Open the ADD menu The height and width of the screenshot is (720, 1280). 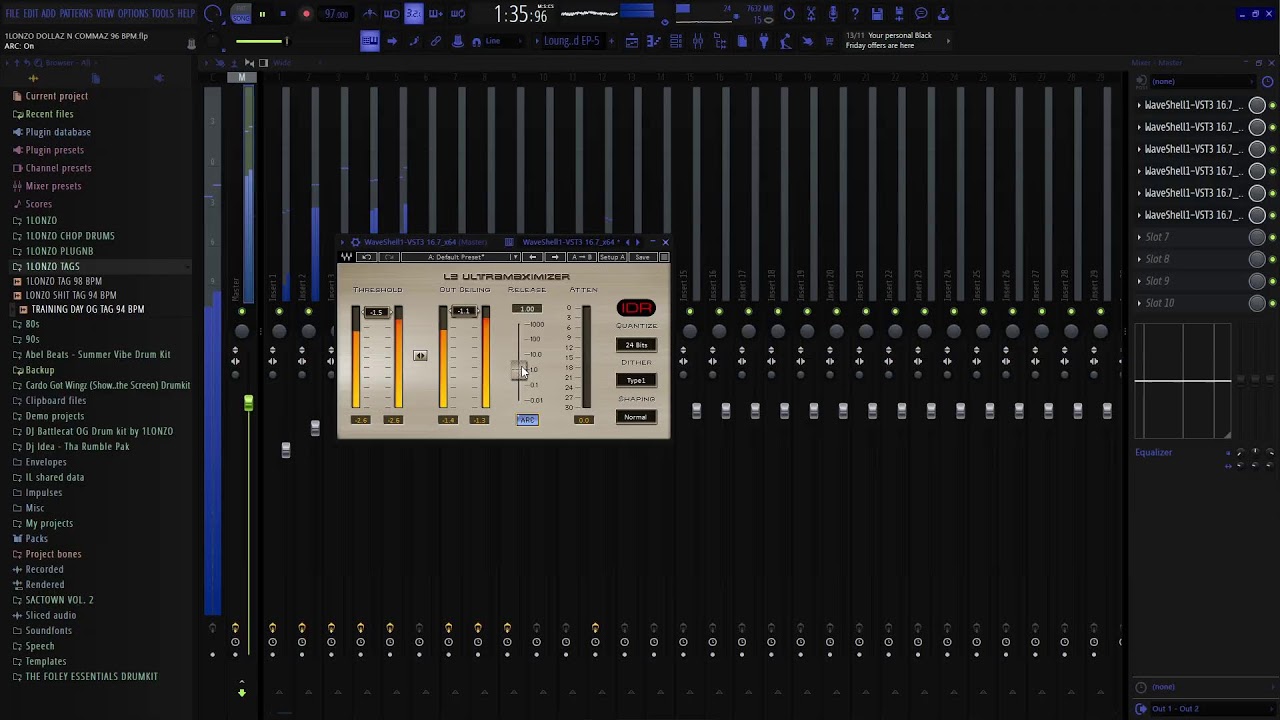click(x=48, y=14)
